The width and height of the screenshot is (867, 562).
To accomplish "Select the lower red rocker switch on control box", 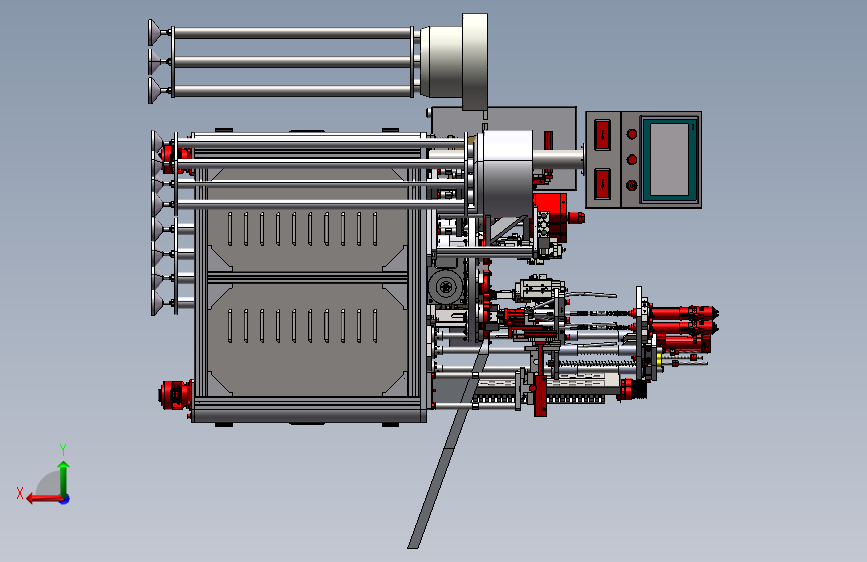I will click(602, 184).
